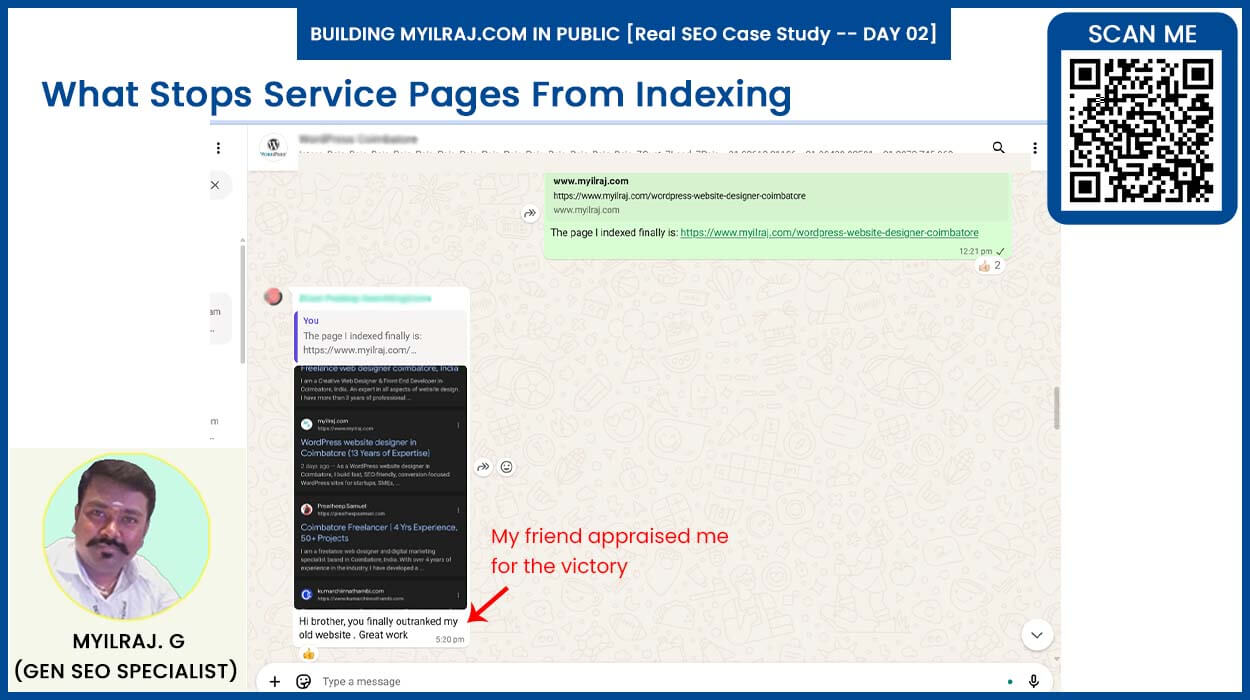
Task: Open the emoji and sticker picker
Action: [x=304, y=681]
